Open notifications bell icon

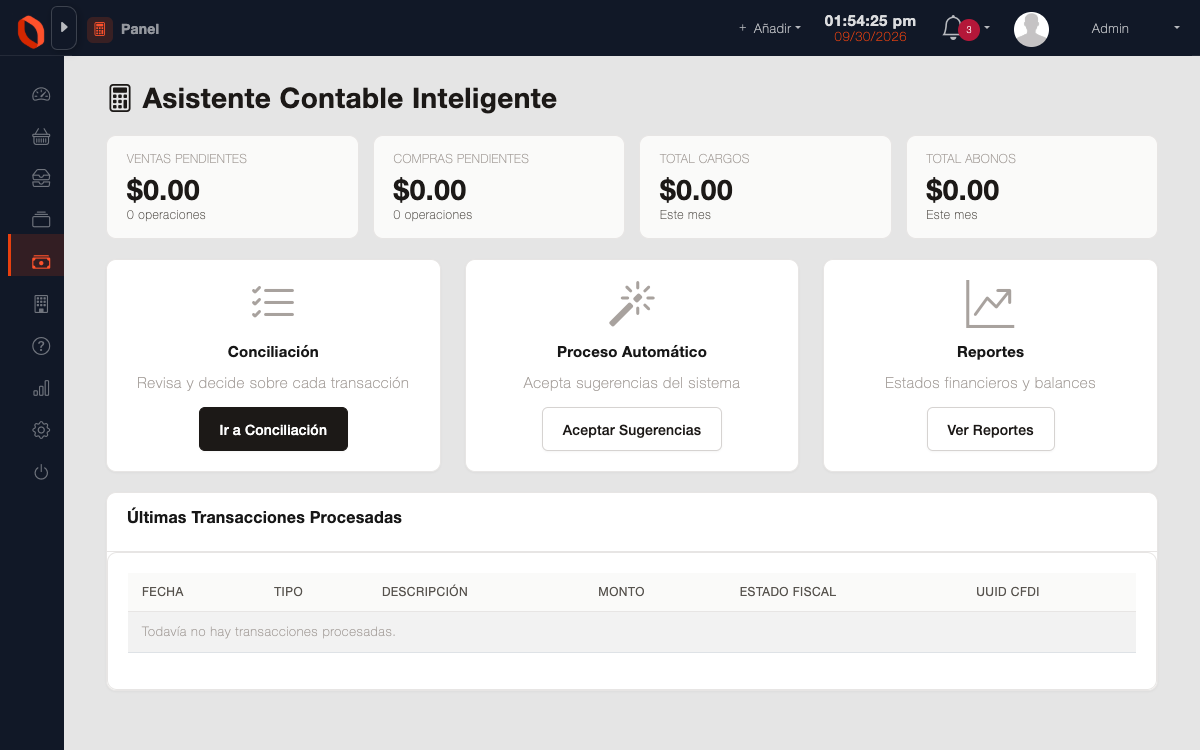[x=952, y=28]
